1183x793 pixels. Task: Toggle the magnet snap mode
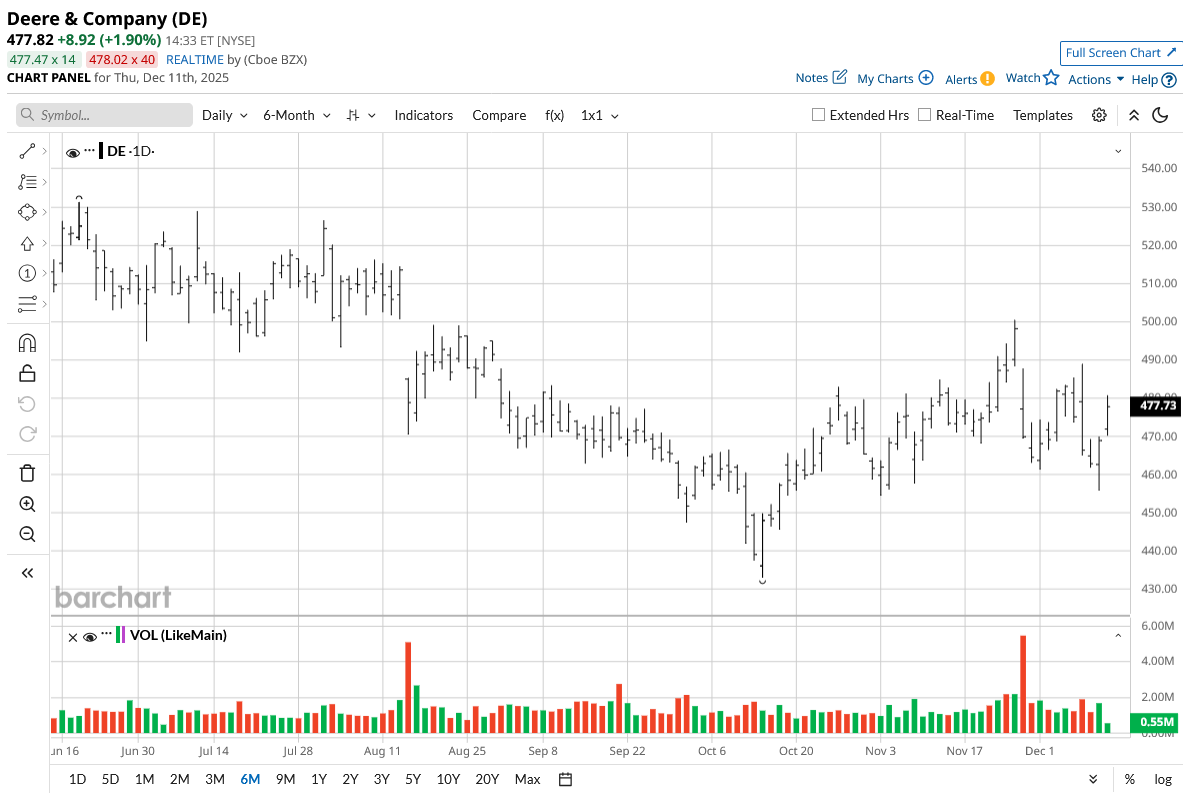[27, 343]
